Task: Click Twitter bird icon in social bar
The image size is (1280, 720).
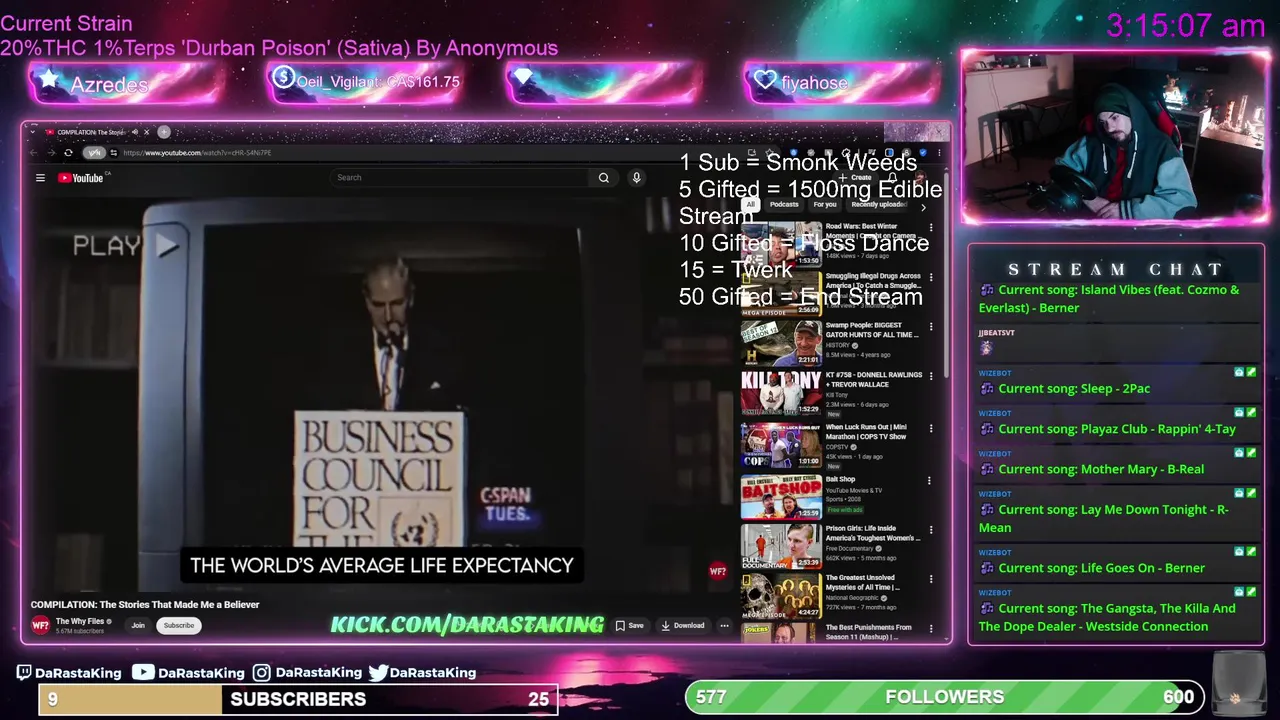Action: [x=378, y=673]
